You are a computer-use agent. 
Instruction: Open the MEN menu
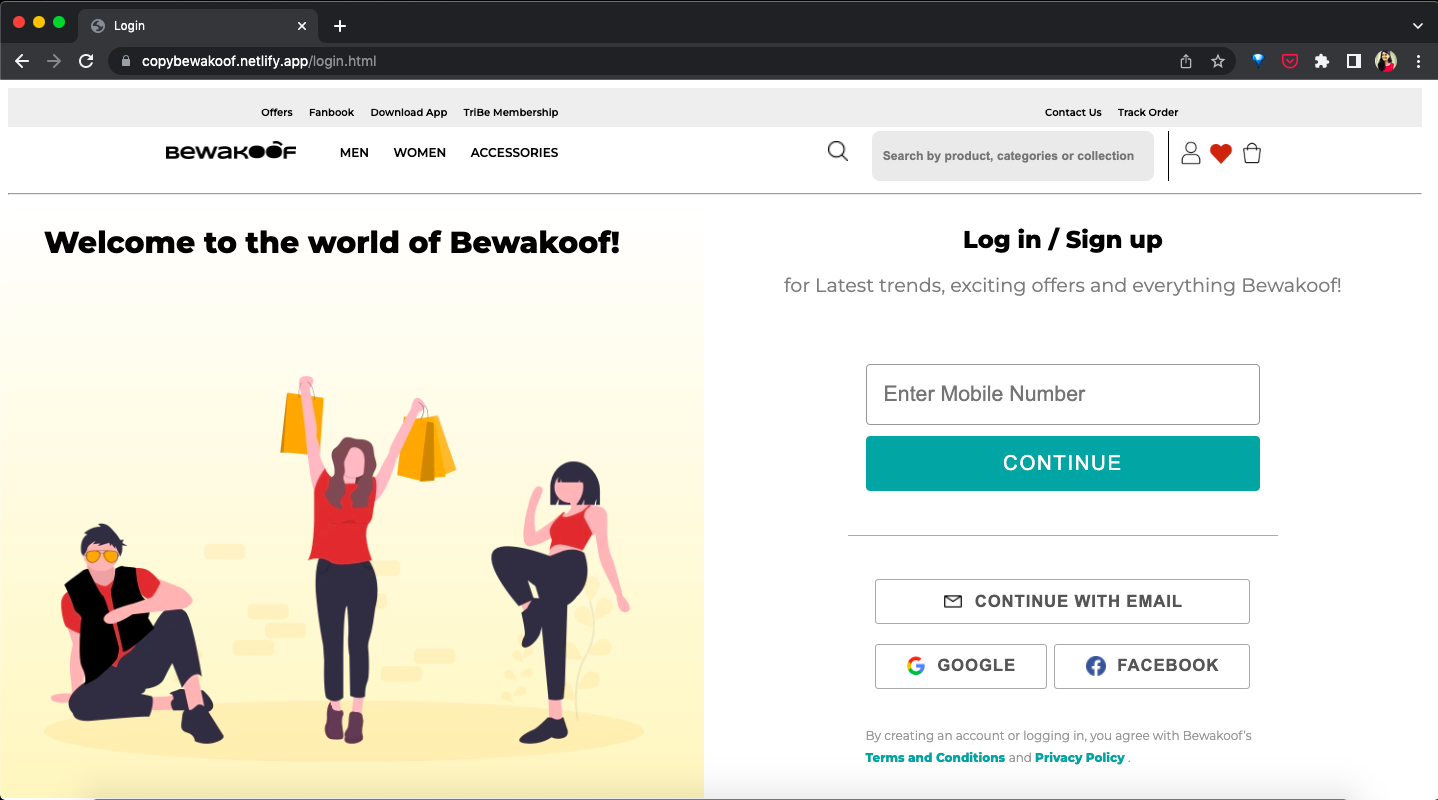click(354, 153)
